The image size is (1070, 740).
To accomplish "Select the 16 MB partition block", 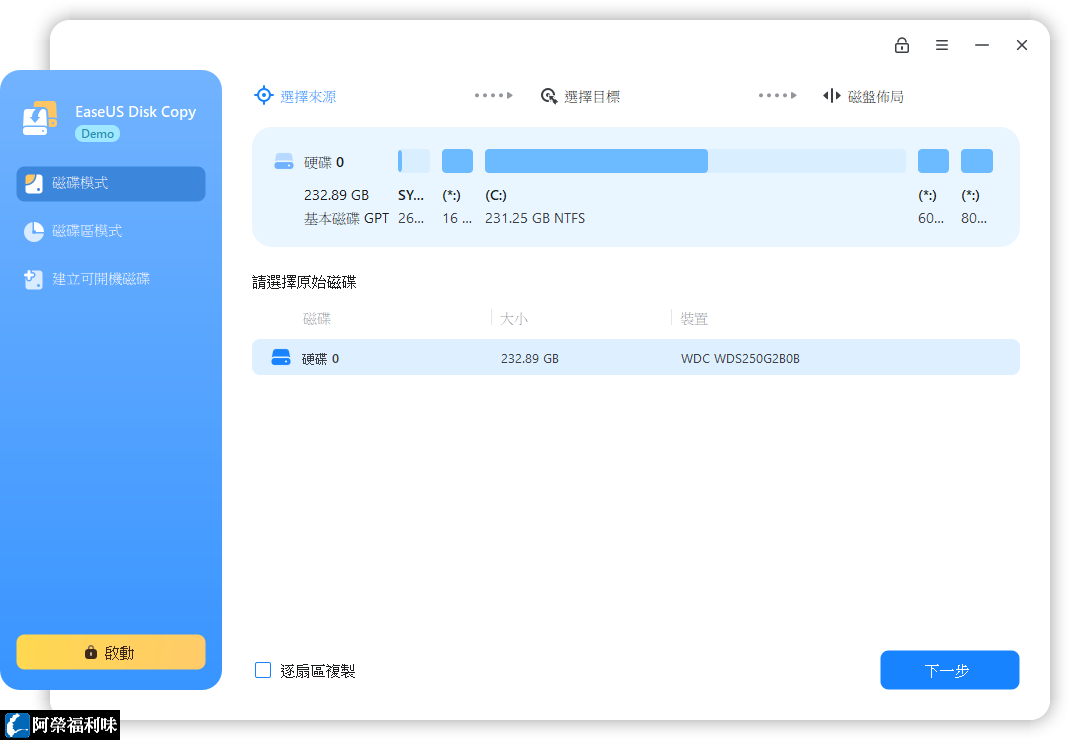I will [457, 161].
